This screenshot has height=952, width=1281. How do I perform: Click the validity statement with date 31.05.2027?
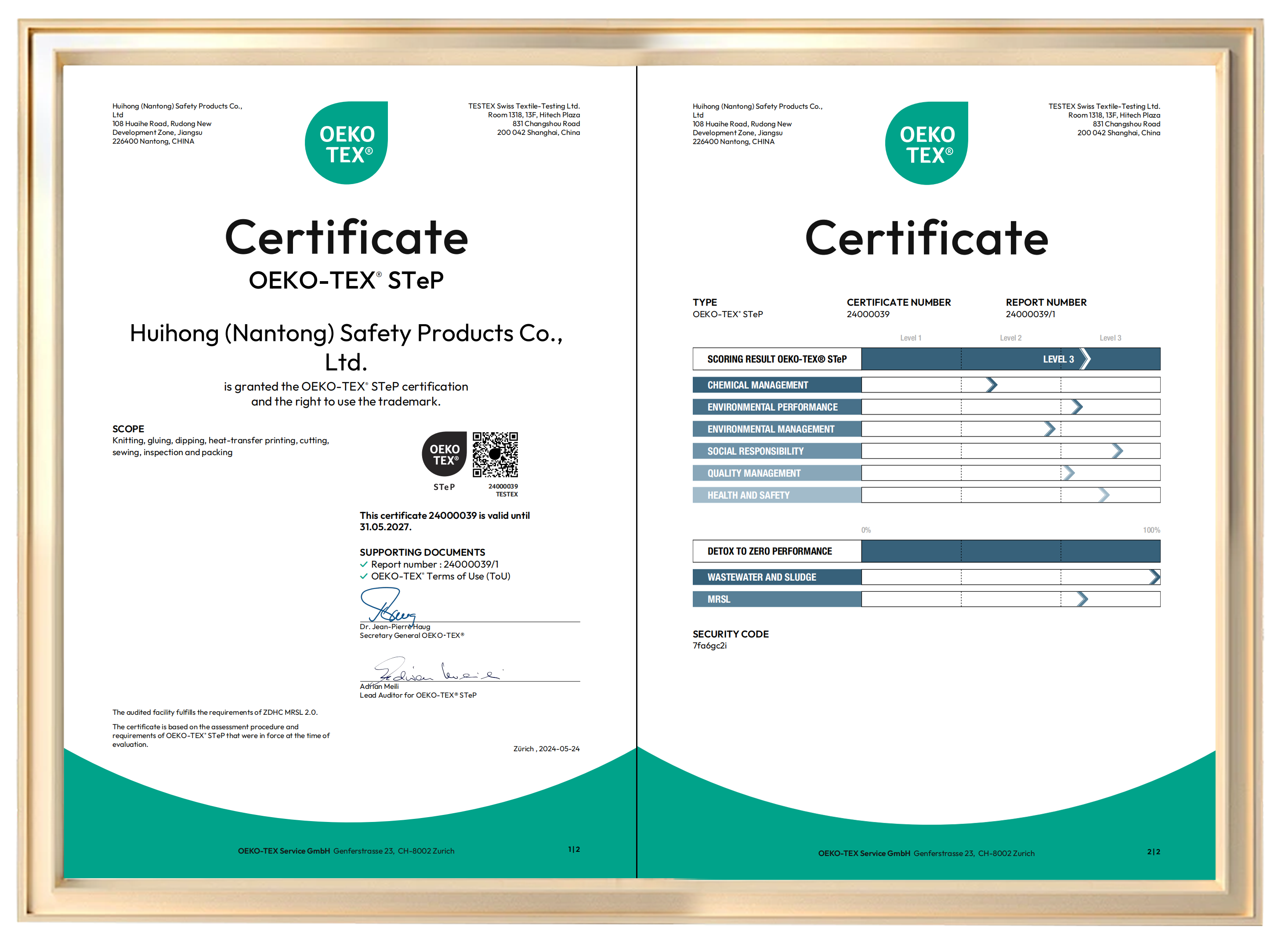click(x=444, y=521)
